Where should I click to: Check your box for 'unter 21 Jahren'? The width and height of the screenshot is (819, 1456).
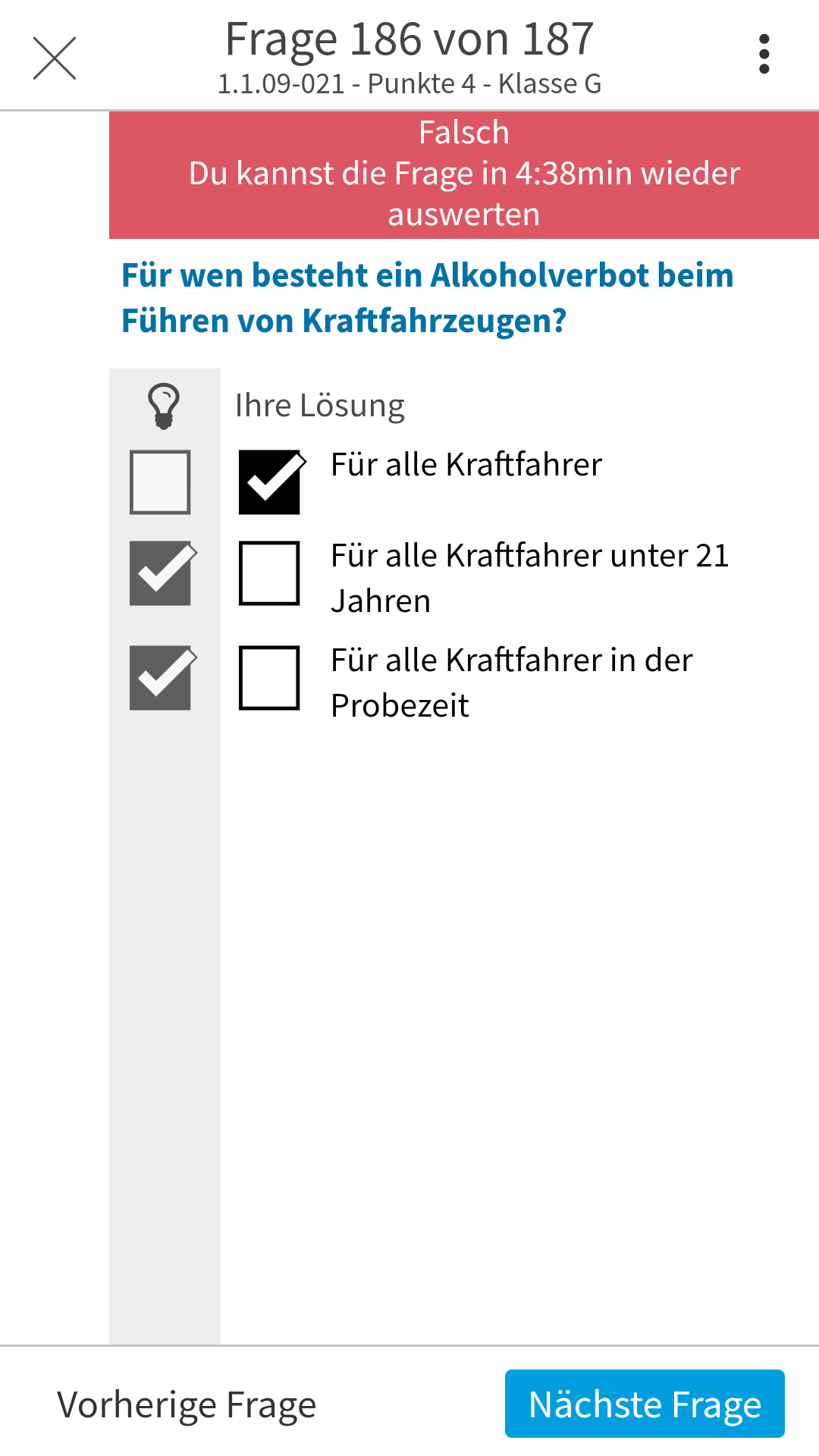click(269, 573)
